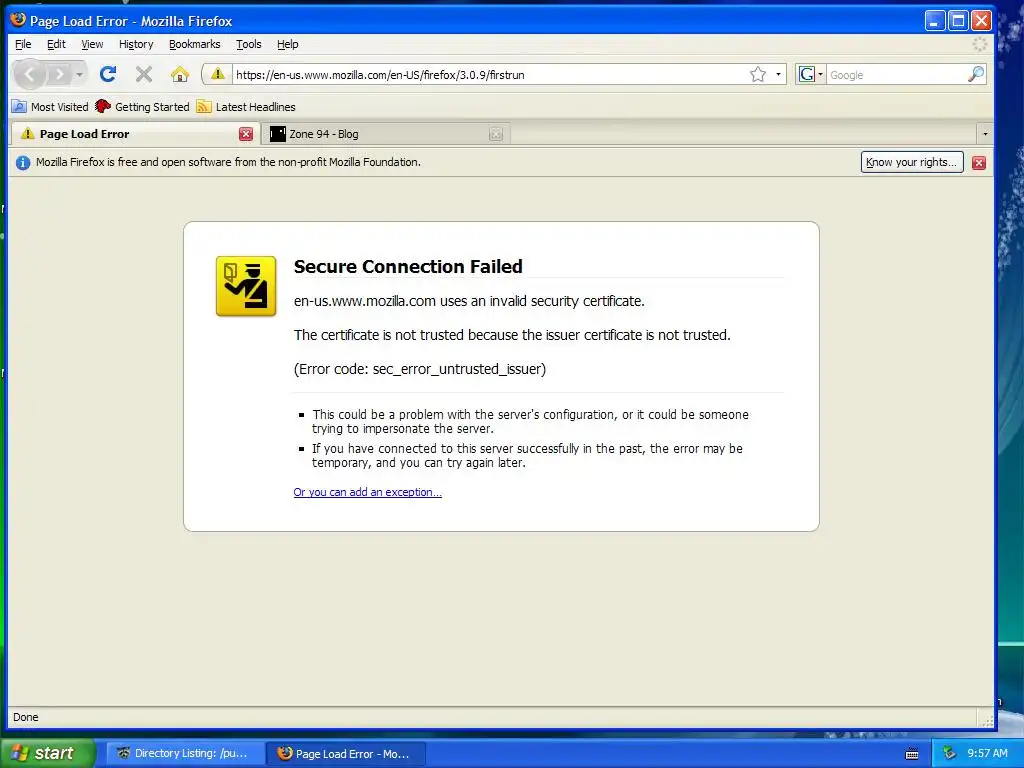Click the Back navigation arrow
1024x768 pixels.
29,74
